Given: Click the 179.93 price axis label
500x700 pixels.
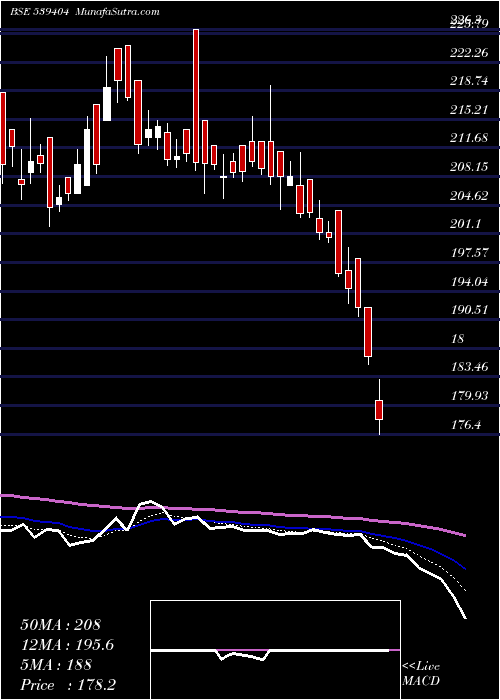Looking at the screenshot, I should 469,396.
